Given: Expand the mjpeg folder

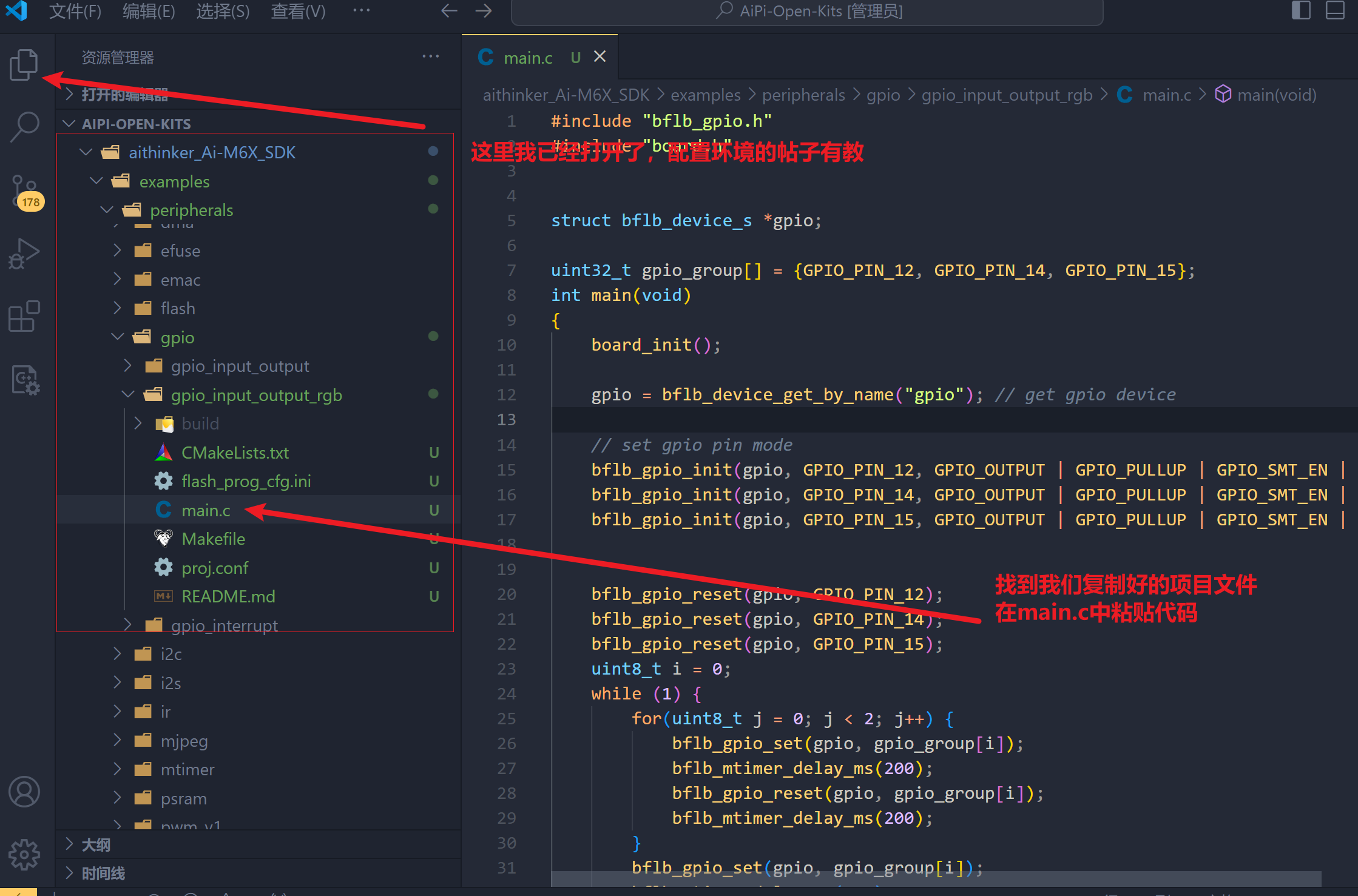Looking at the screenshot, I should [258, 741].
